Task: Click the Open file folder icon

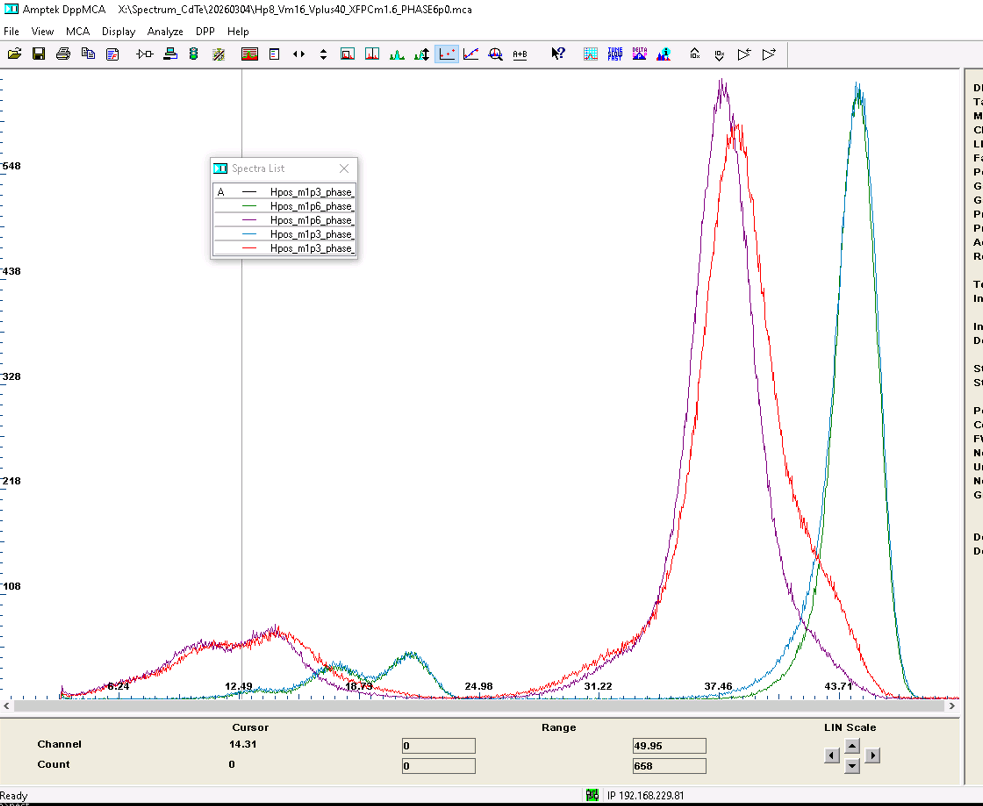Action: 14,54
